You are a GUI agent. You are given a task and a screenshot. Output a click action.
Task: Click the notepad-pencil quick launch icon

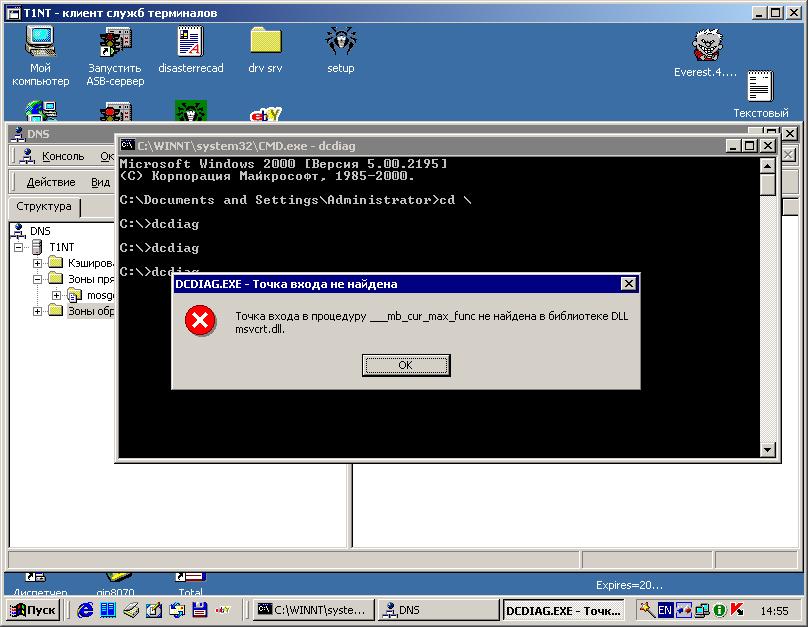(x=154, y=611)
